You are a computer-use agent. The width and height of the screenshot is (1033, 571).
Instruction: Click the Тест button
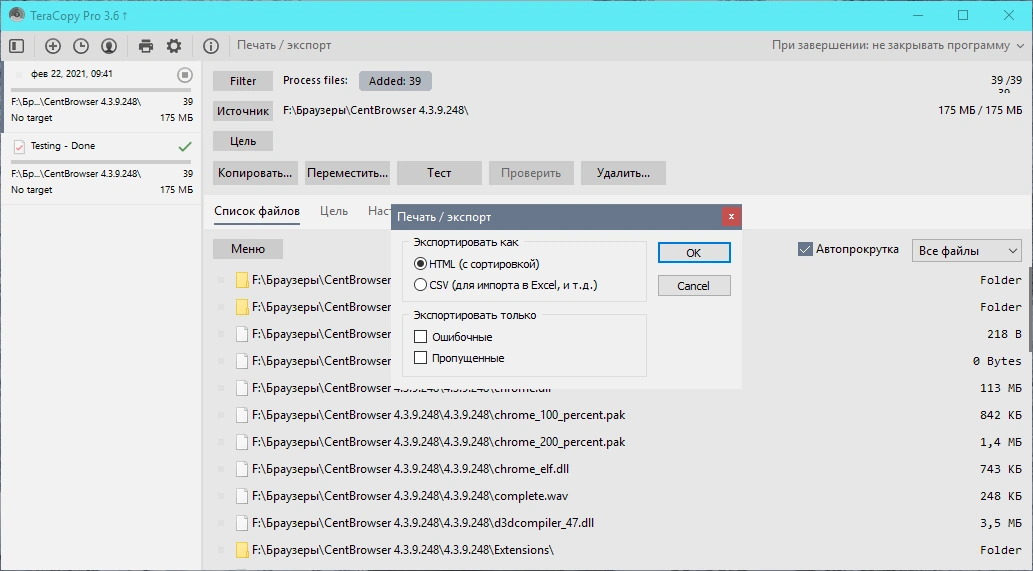click(439, 173)
